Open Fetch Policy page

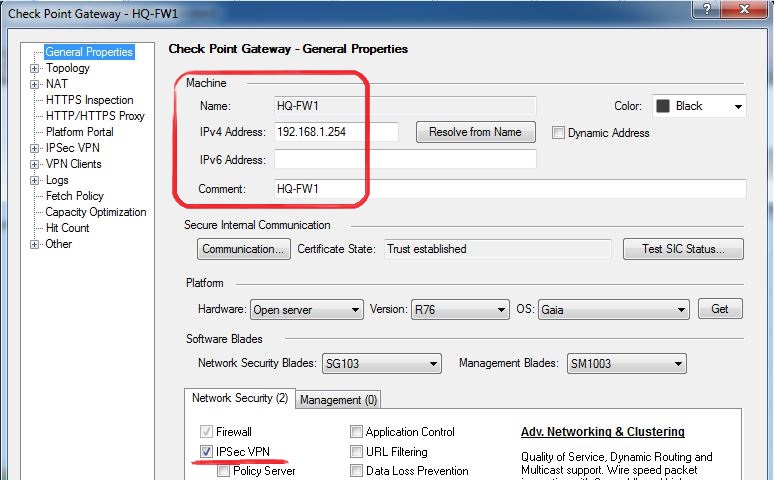tap(75, 196)
